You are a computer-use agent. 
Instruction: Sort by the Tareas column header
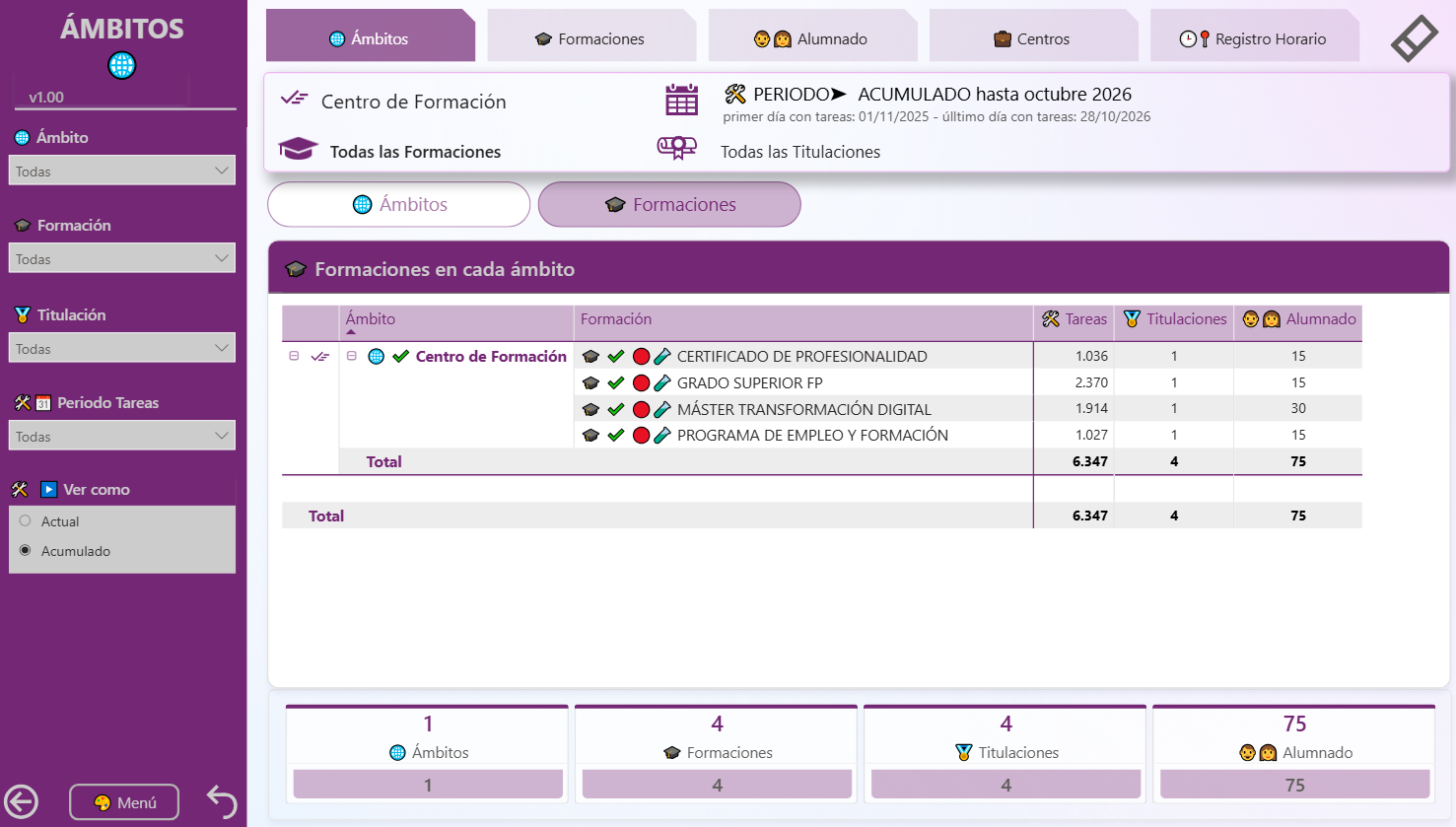[x=1075, y=319]
